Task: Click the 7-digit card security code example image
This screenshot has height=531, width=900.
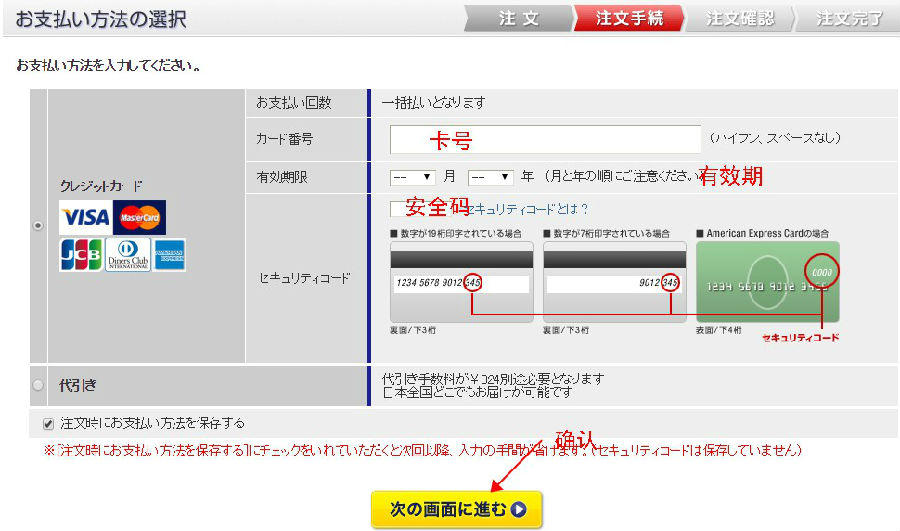Action: click(614, 281)
